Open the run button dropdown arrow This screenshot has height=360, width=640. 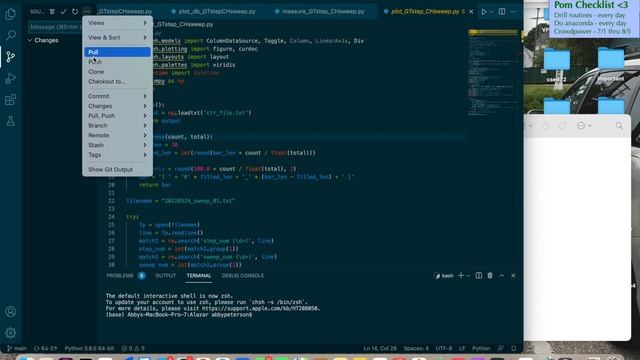click(491, 11)
